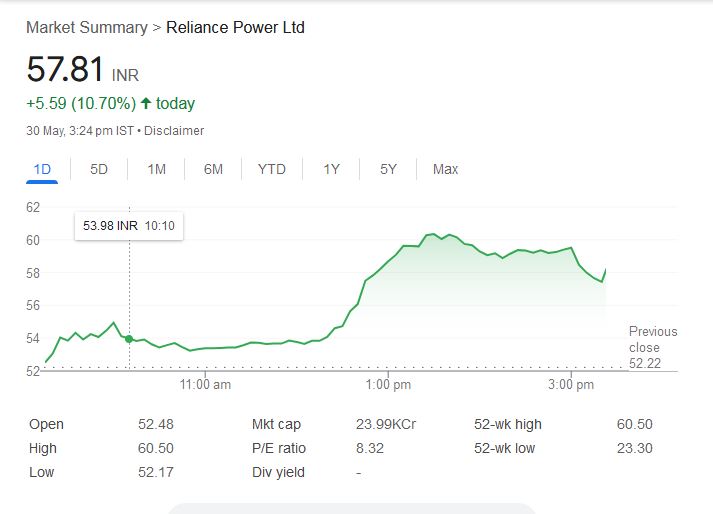This screenshot has width=713, height=514.
Task: Select the 1D time range tab
Action: [42, 169]
